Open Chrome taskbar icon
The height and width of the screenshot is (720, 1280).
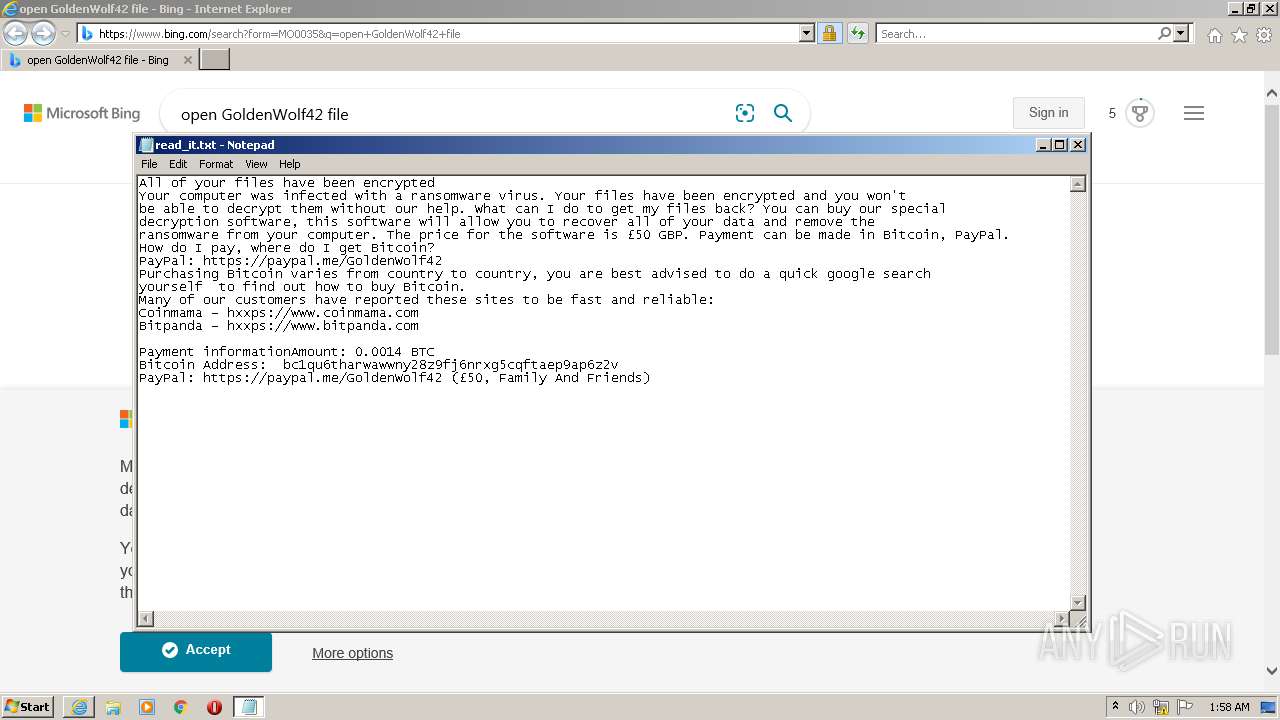(x=181, y=707)
